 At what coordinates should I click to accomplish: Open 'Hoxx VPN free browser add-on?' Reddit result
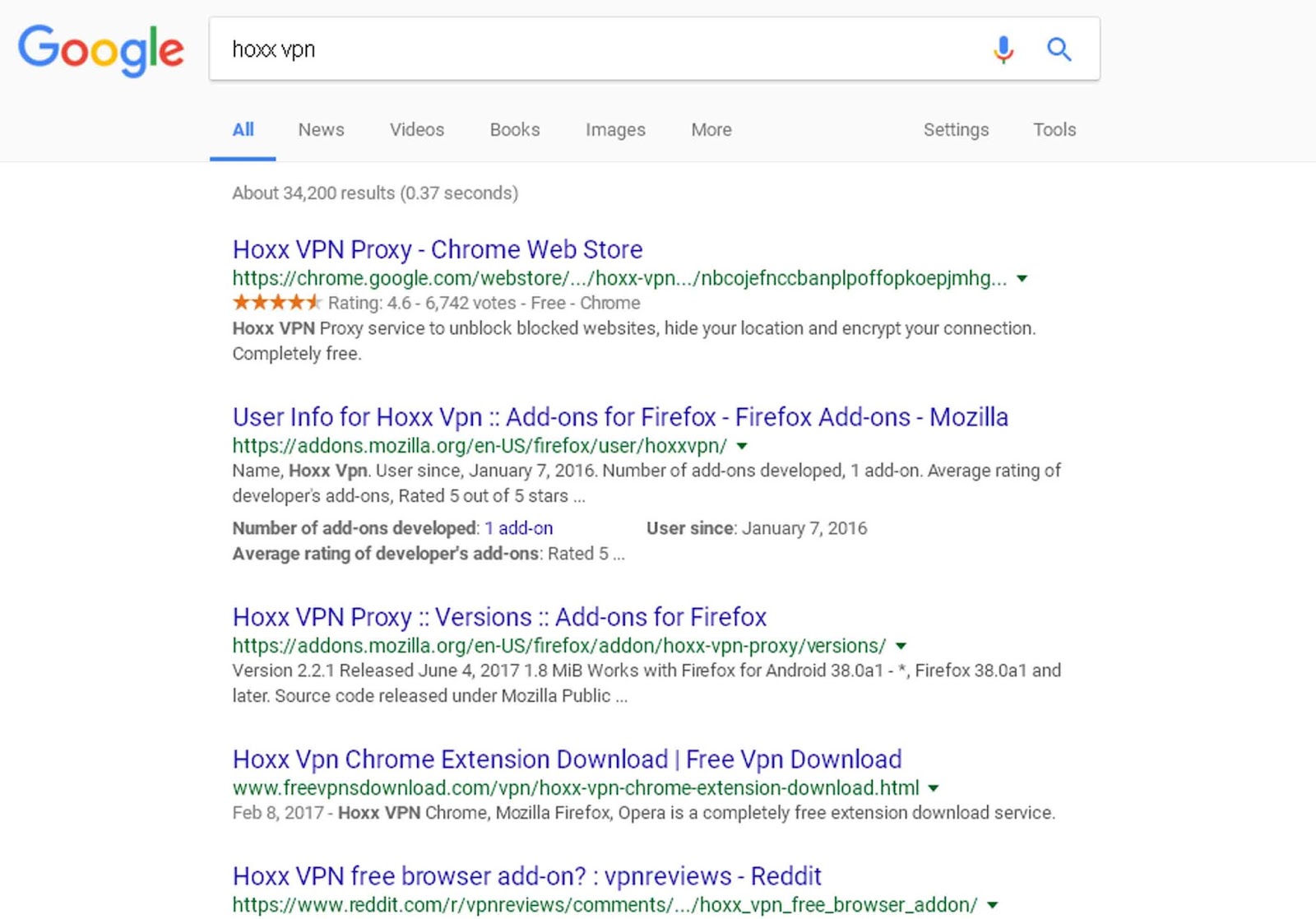[527, 876]
